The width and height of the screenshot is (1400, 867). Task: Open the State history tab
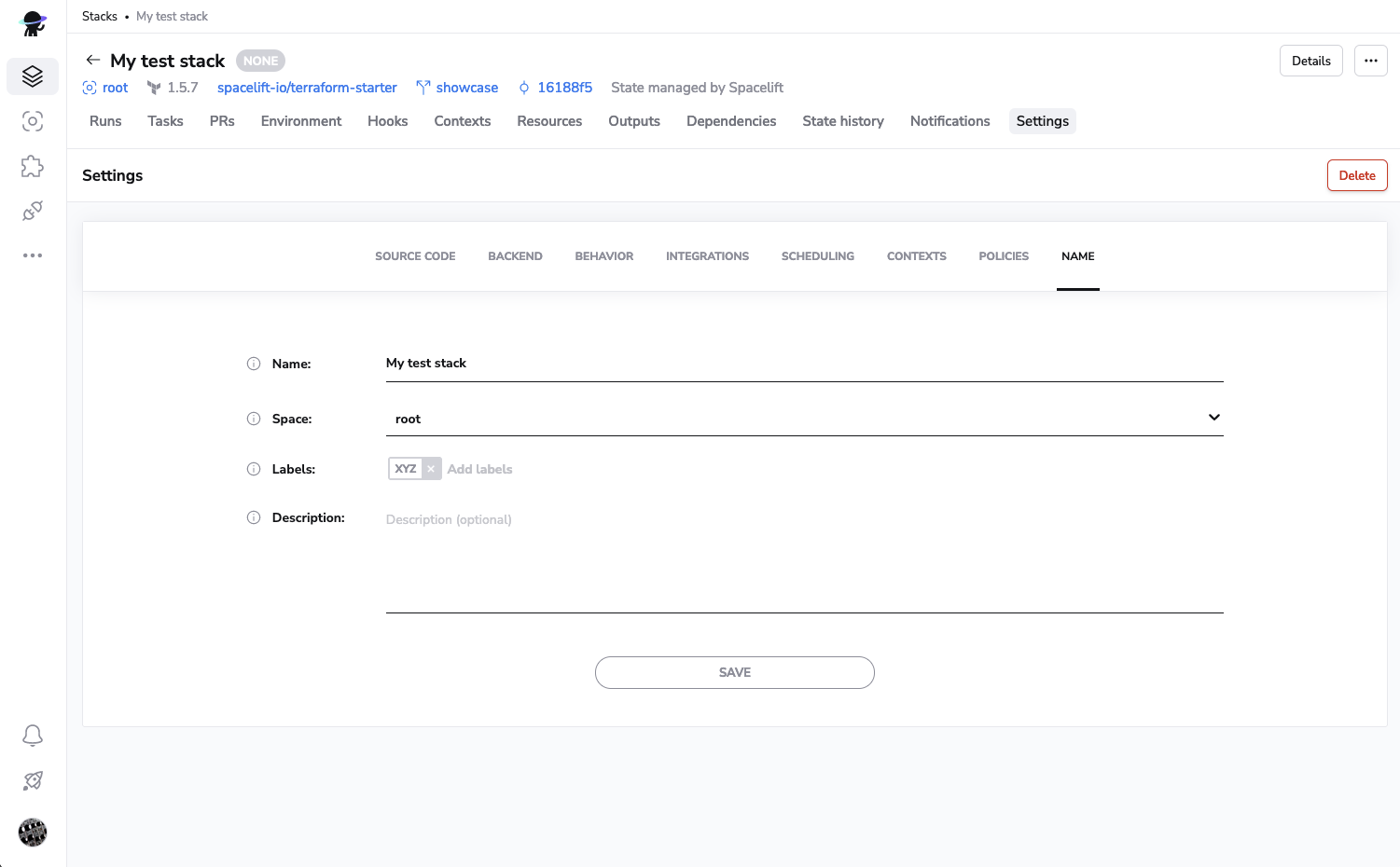click(843, 121)
